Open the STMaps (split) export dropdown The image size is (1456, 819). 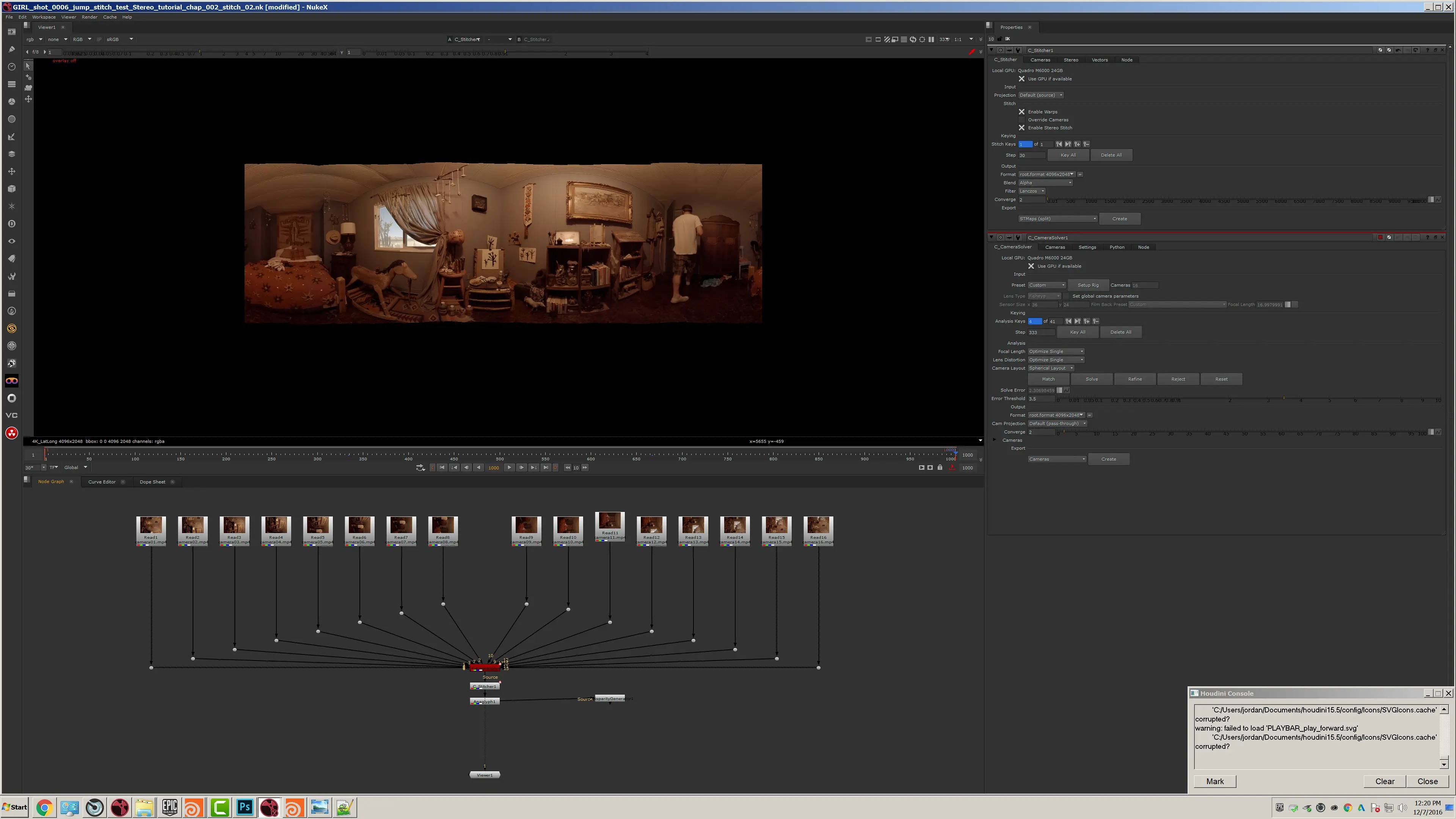(1057, 219)
